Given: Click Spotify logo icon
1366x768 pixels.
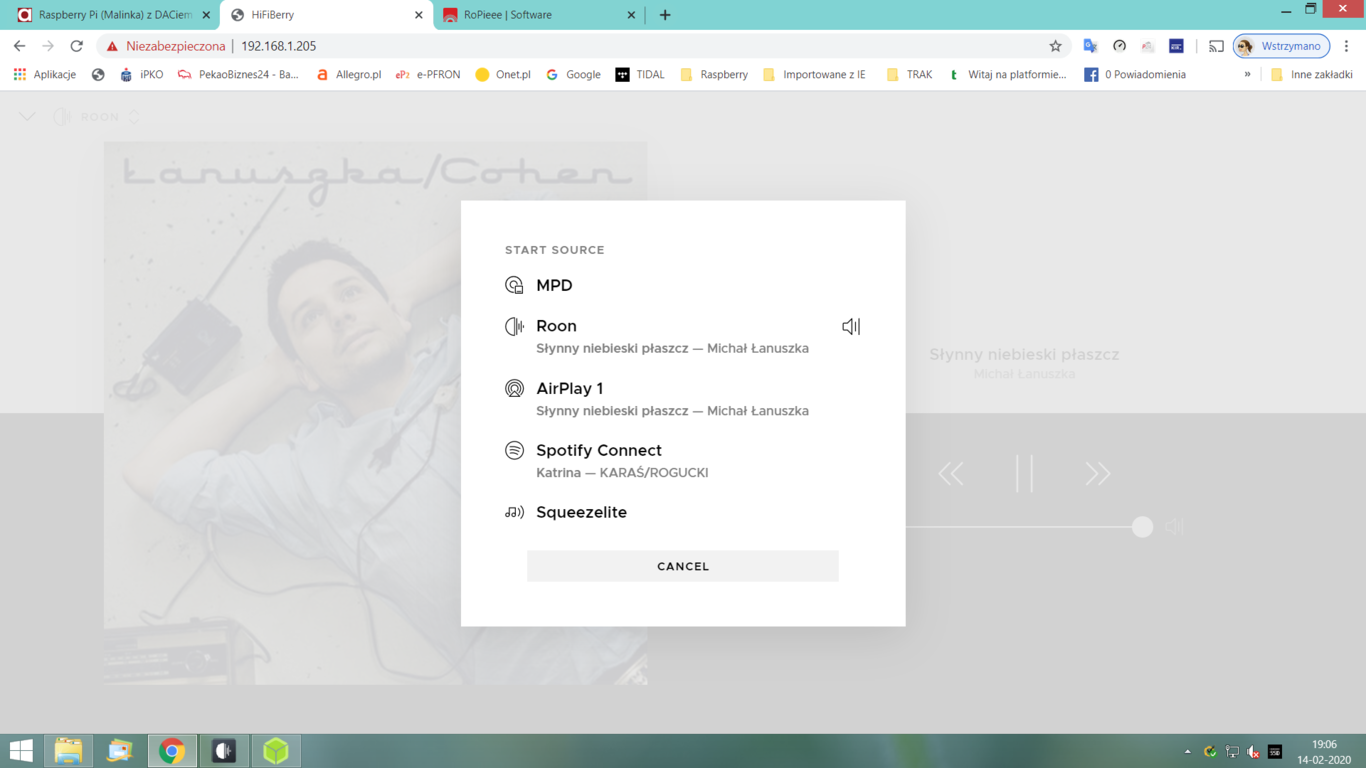Looking at the screenshot, I should [x=514, y=450].
